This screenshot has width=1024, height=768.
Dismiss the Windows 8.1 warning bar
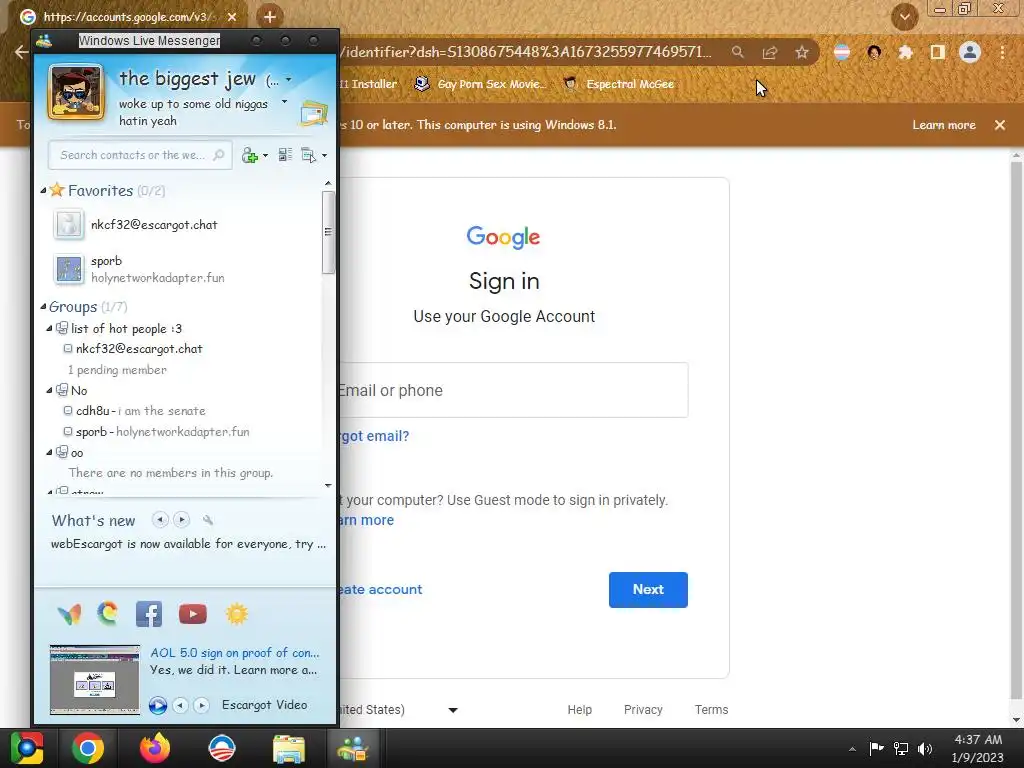pos(1000,125)
